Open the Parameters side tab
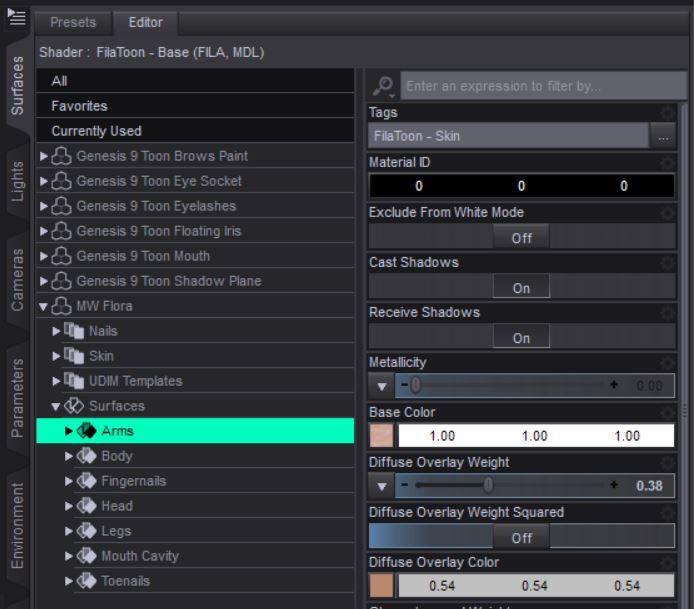694x609 pixels. [x=17, y=397]
